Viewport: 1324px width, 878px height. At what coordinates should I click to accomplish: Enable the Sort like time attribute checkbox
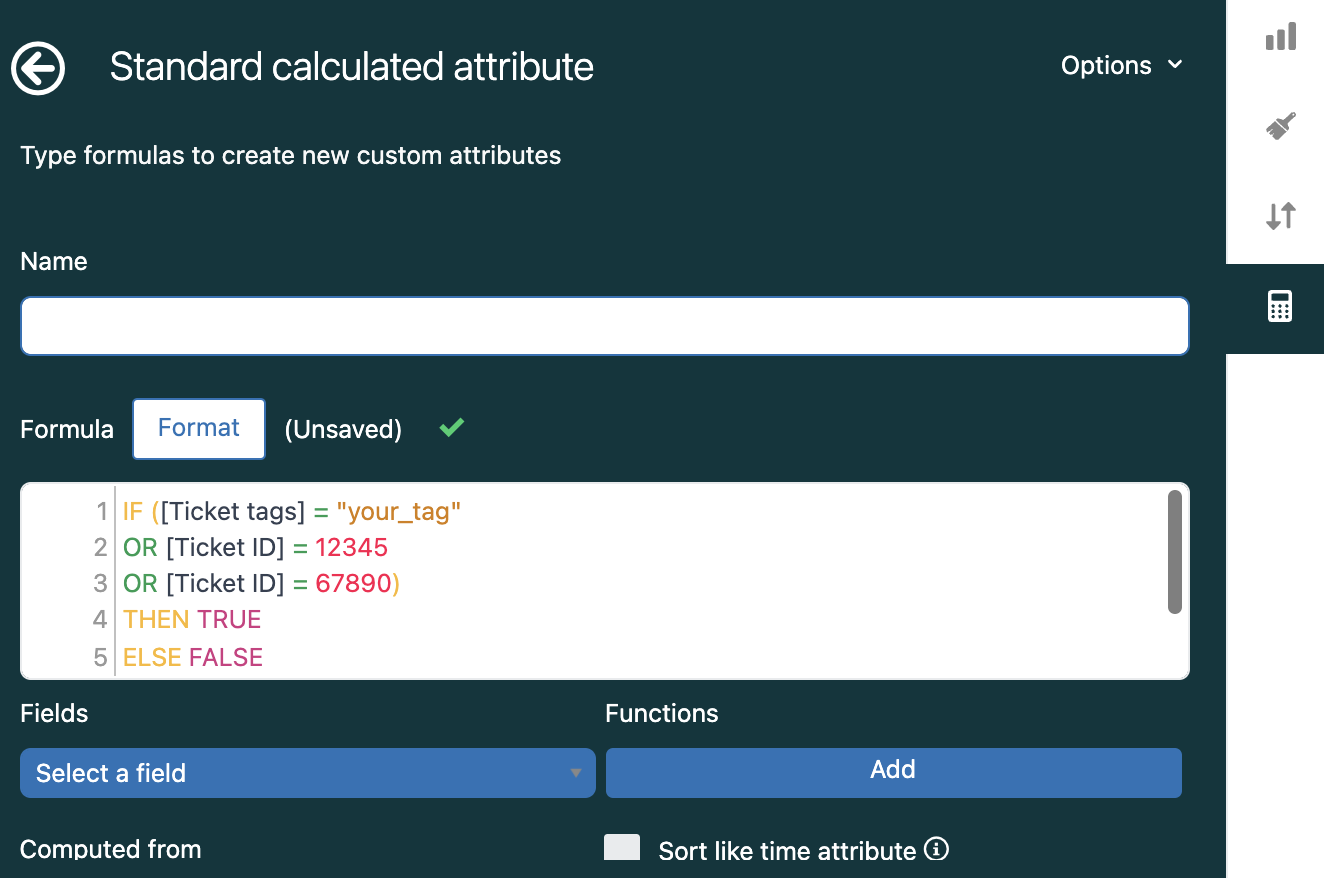621,847
